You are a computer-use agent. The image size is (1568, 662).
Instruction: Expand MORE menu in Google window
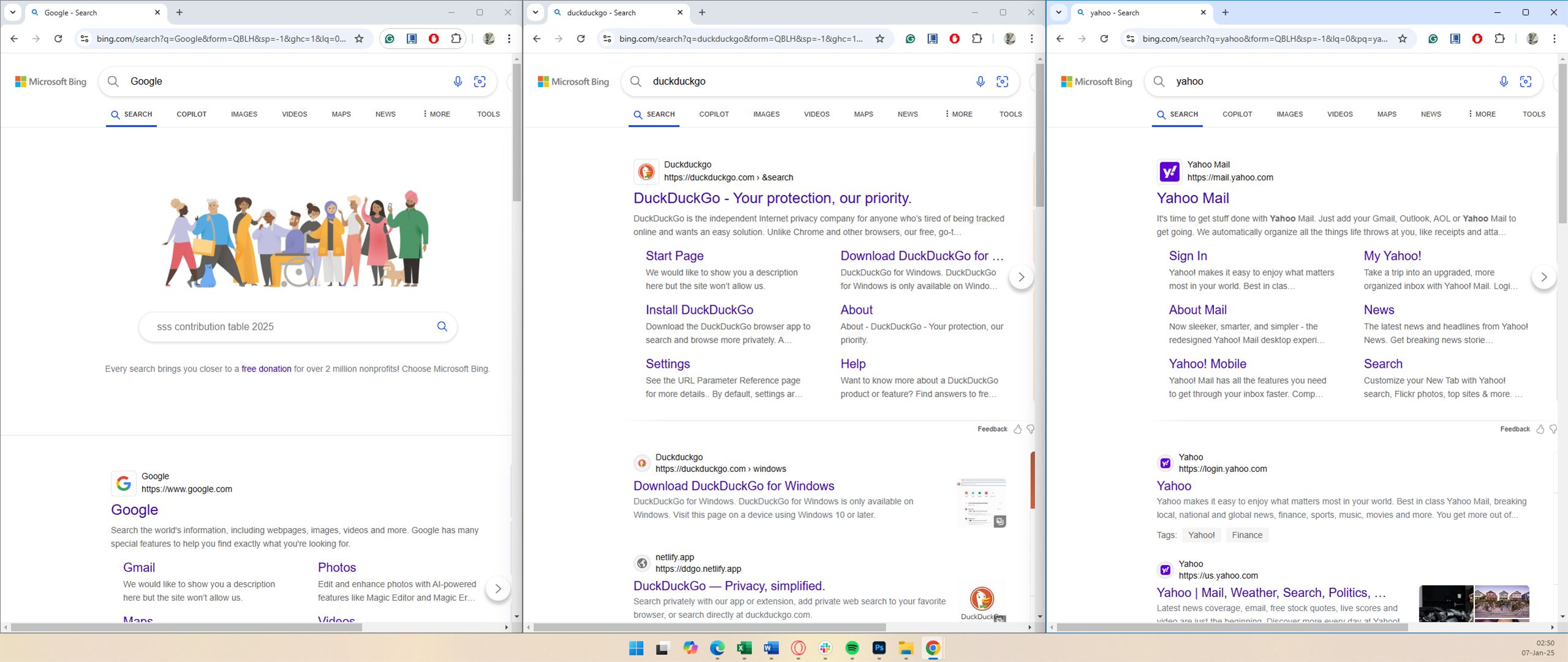pyautogui.click(x=436, y=114)
